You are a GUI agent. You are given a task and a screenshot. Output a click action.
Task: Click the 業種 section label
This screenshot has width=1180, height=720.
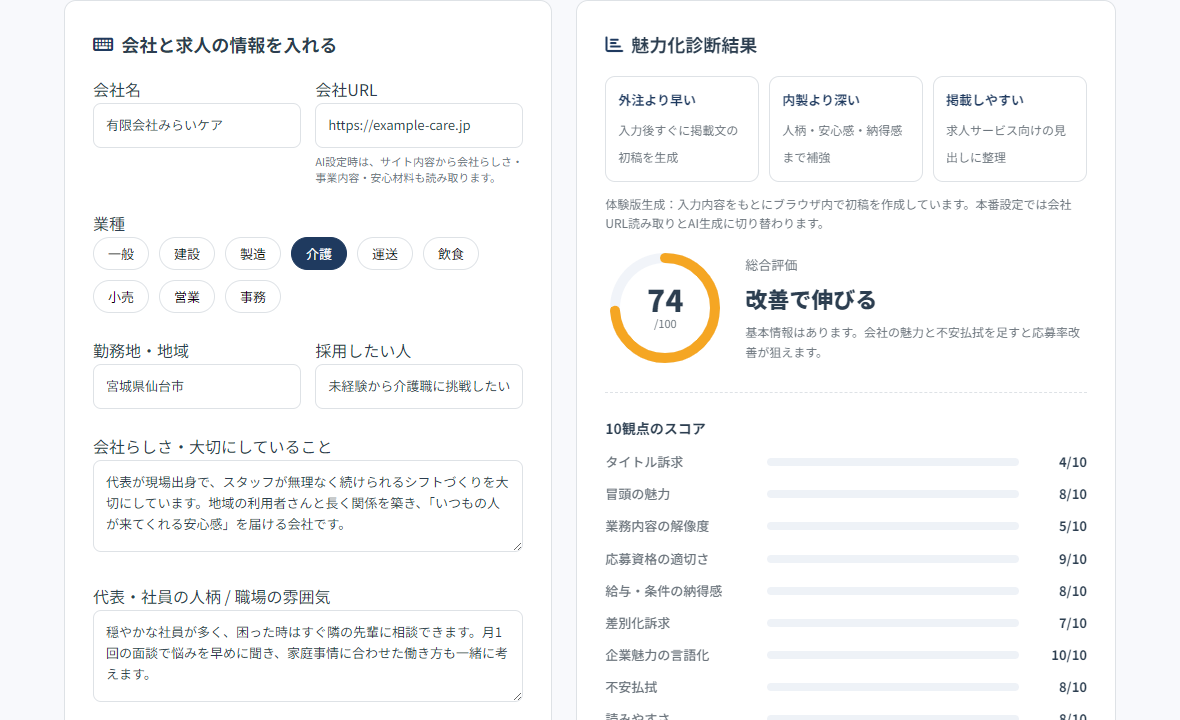tap(109, 224)
